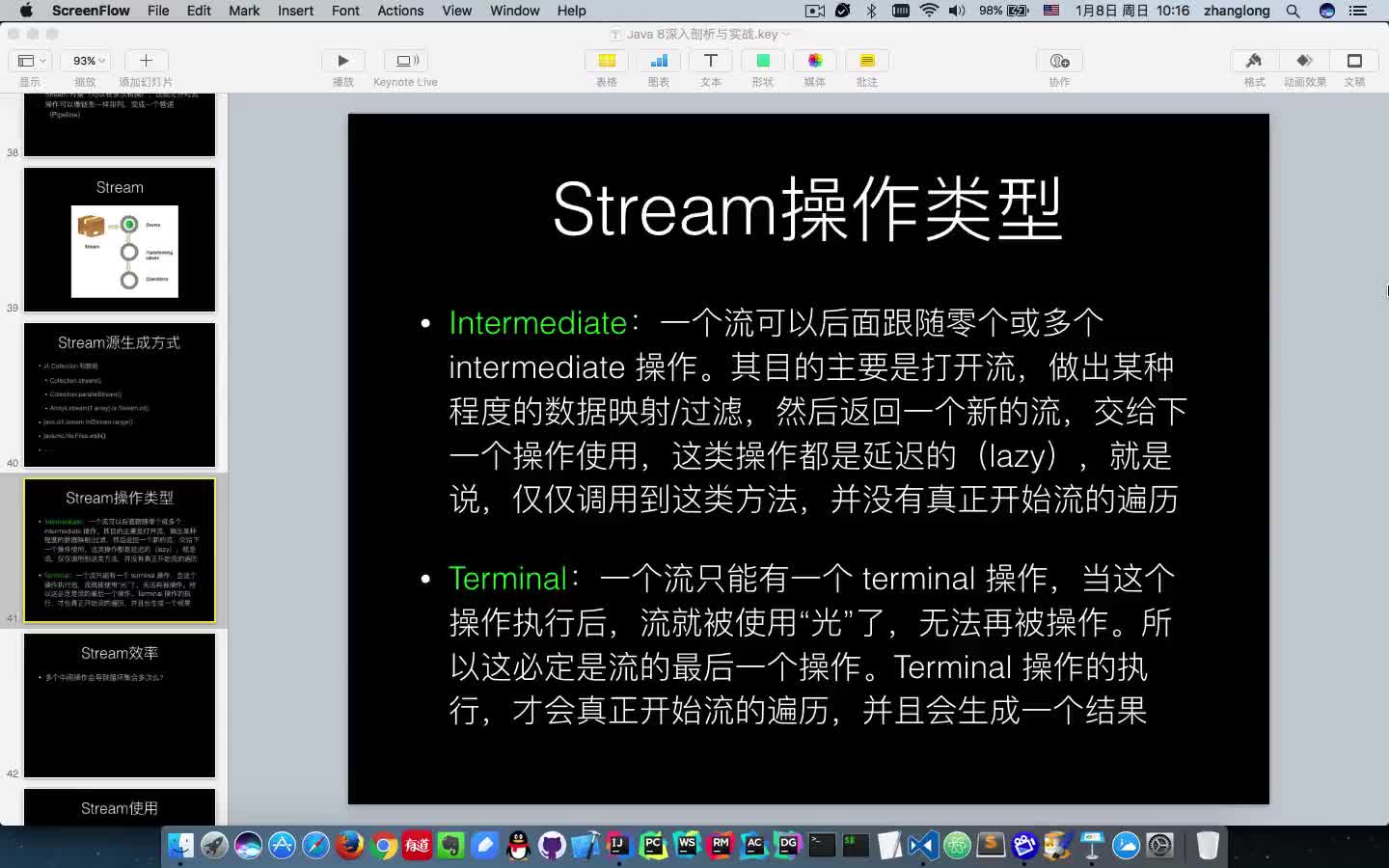Launch Safari from the Dock
Screen dimensions: 1389x868
click(x=315, y=845)
